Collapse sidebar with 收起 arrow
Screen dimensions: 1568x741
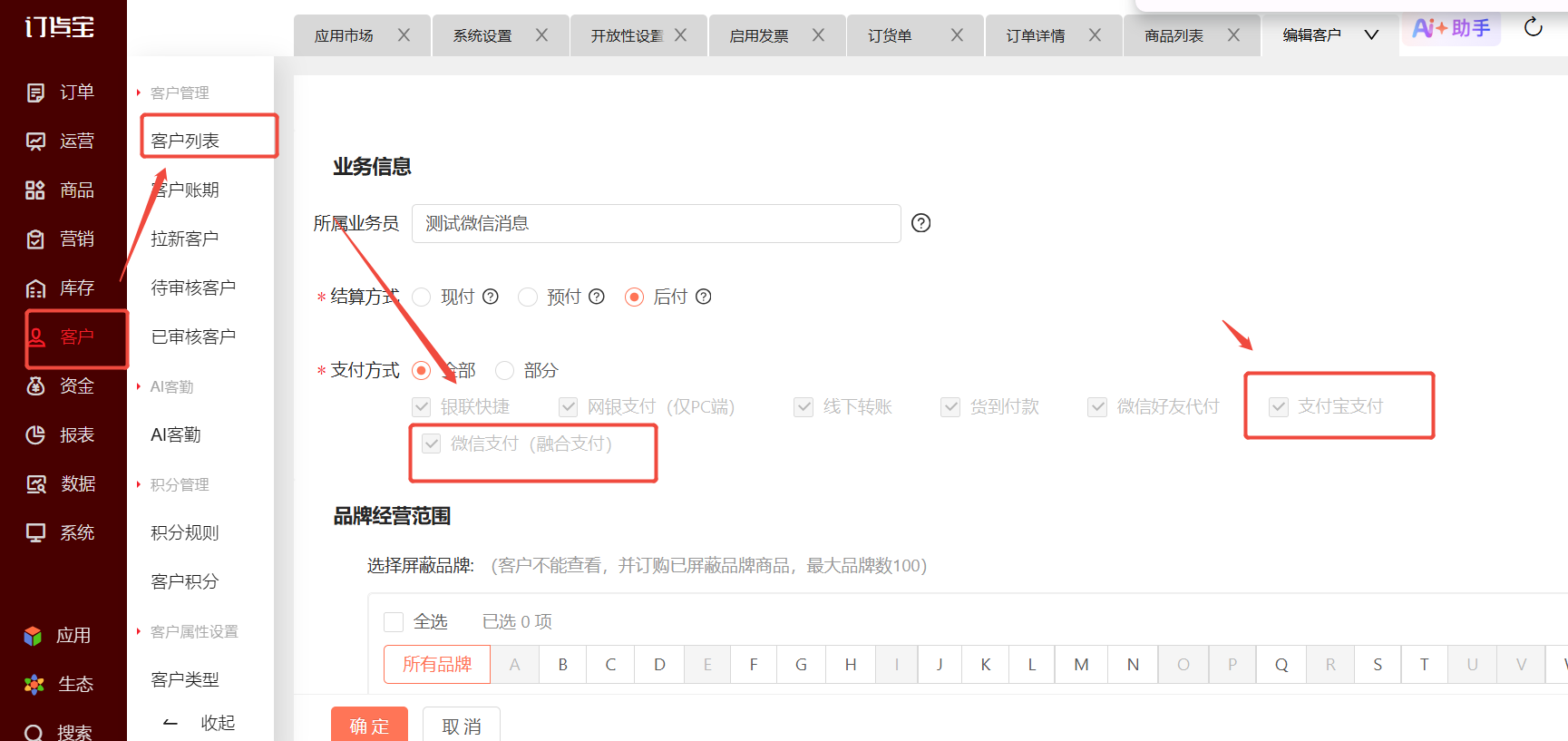pyautogui.click(x=170, y=723)
